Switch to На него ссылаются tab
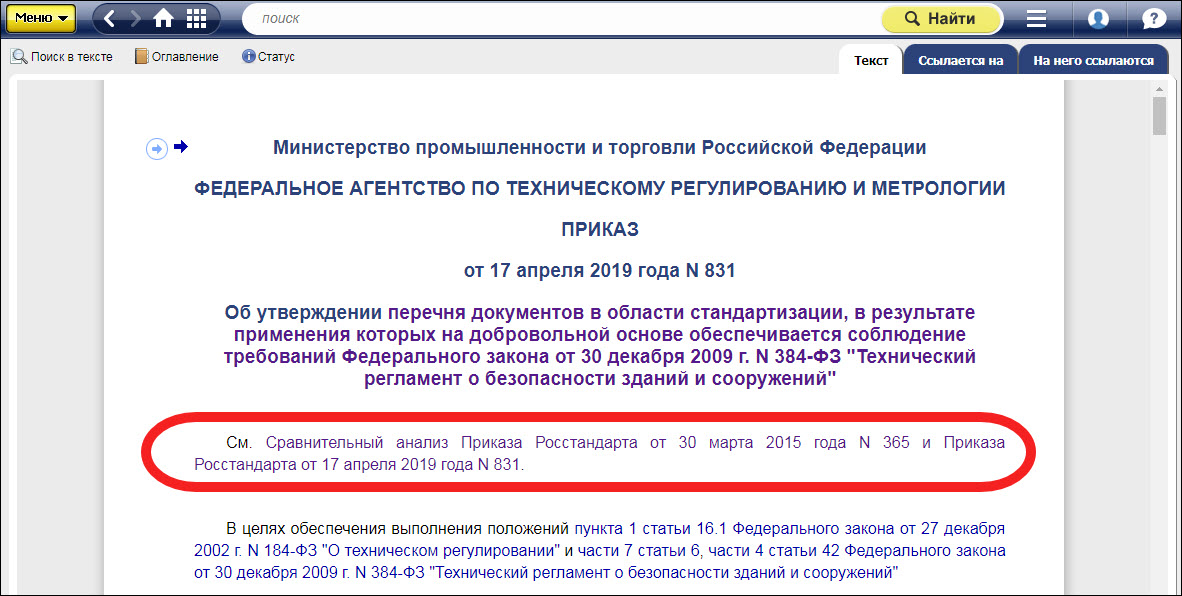This screenshot has width=1182, height=596. [1093, 61]
